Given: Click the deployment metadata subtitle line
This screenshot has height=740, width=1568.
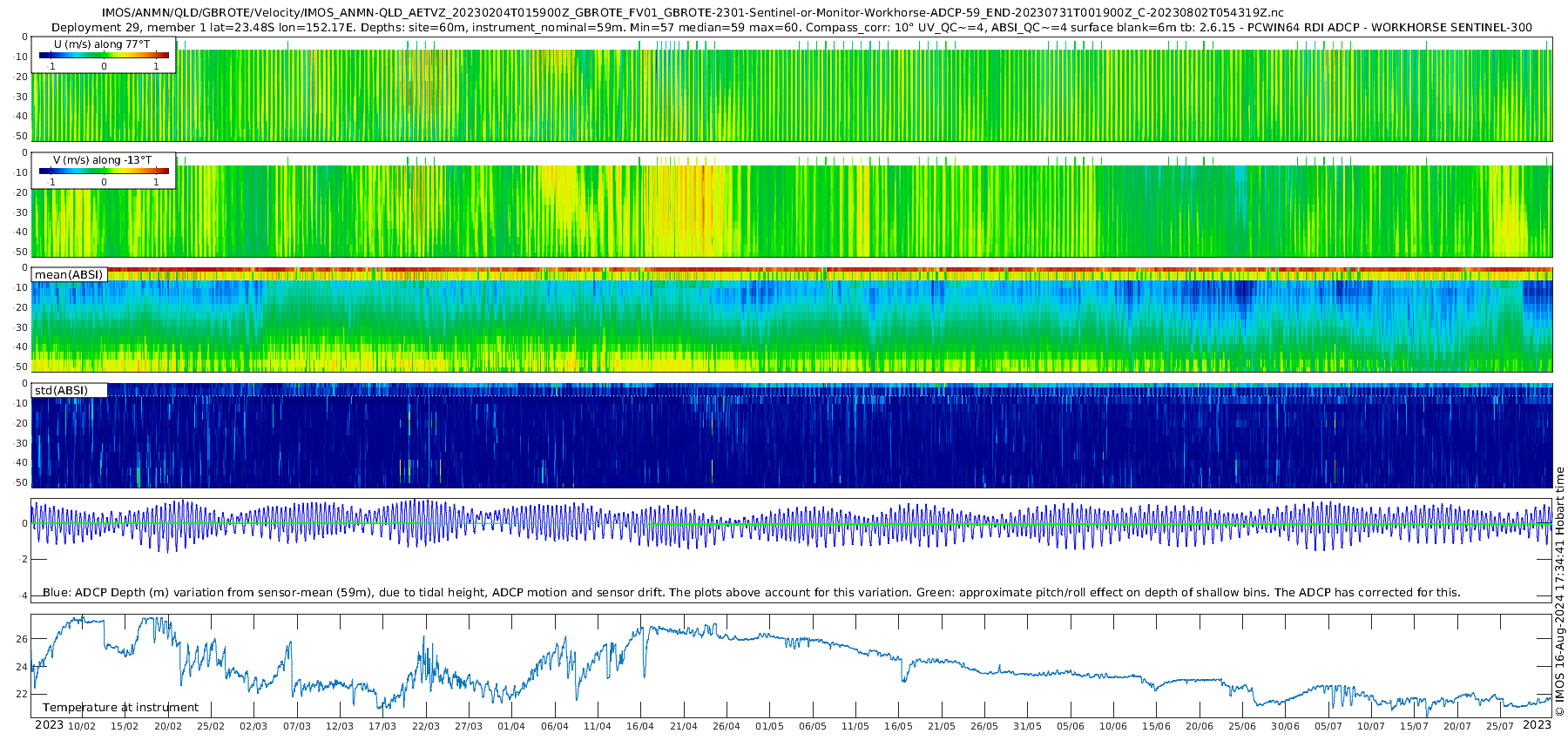Looking at the screenshot, I should (x=791, y=27).
